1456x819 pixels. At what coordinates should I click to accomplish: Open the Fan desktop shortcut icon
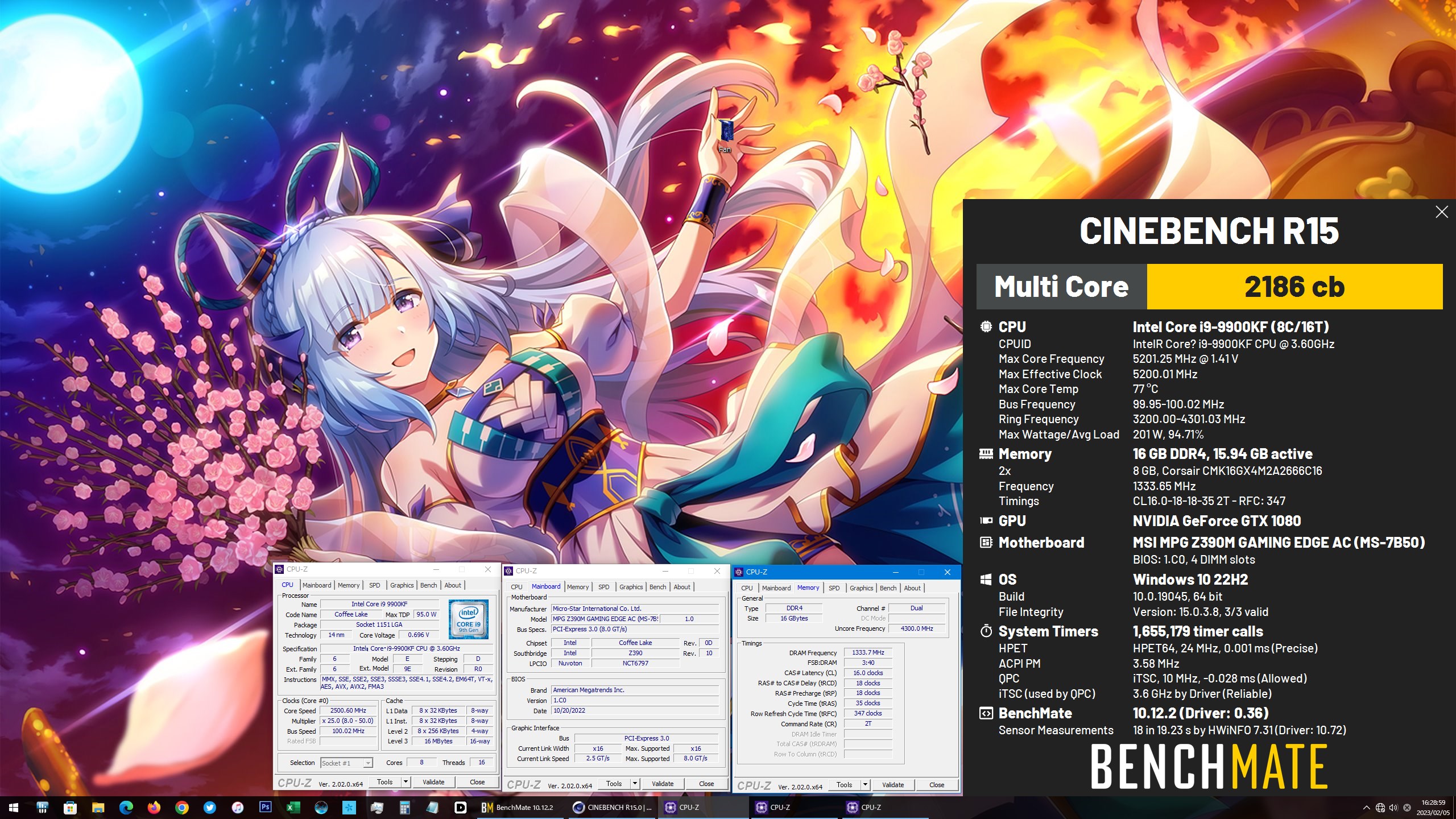coord(725,136)
